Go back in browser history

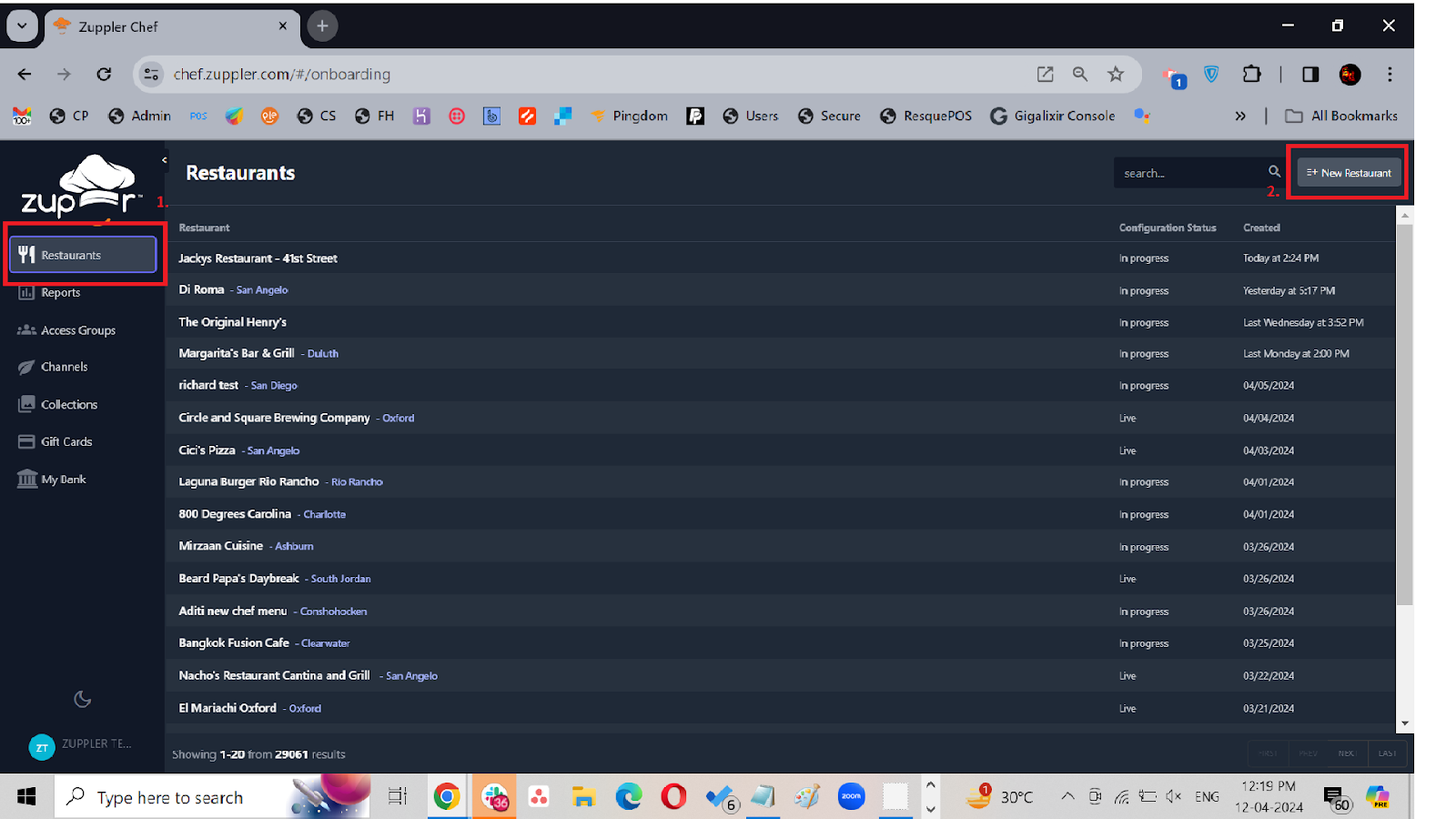click(x=25, y=75)
